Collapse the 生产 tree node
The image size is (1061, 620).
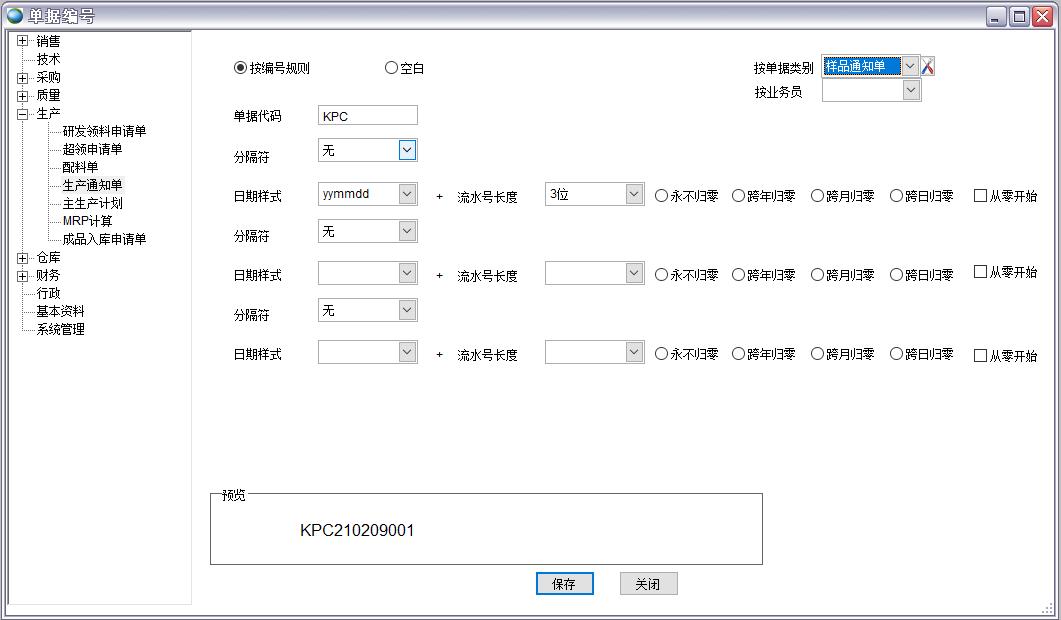(22, 113)
